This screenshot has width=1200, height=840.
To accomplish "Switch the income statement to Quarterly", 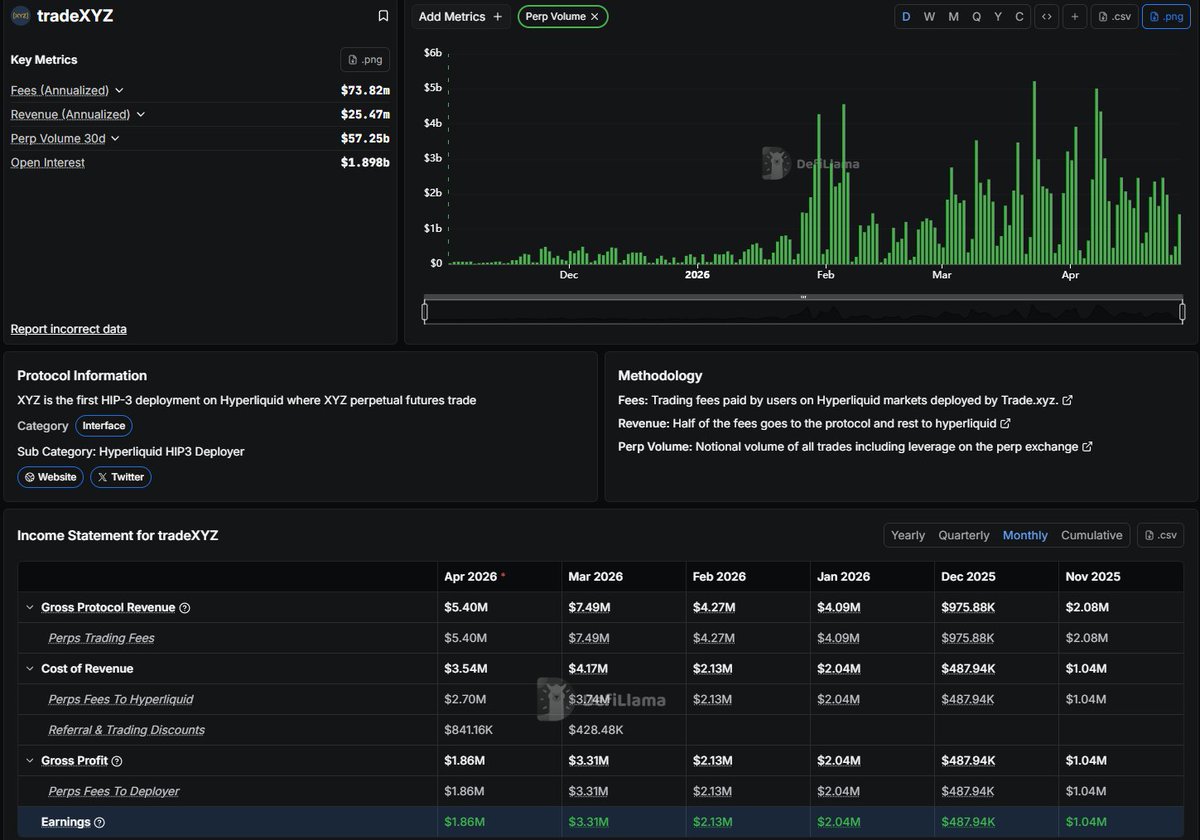I will click(964, 535).
